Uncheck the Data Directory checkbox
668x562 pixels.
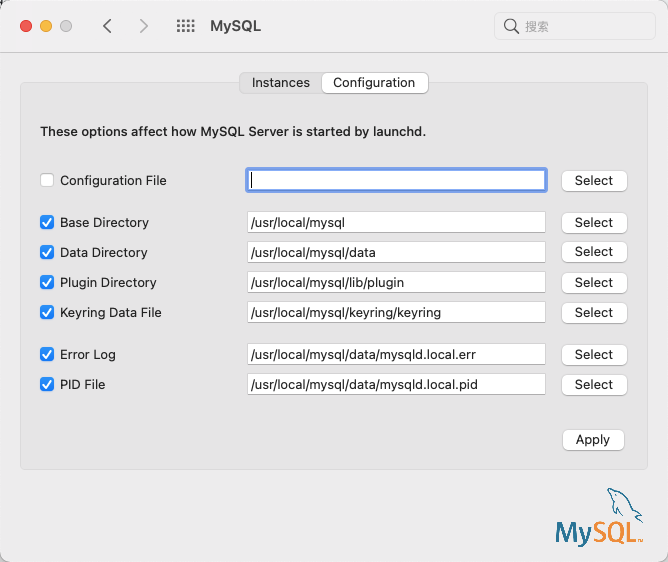[47, 252]
